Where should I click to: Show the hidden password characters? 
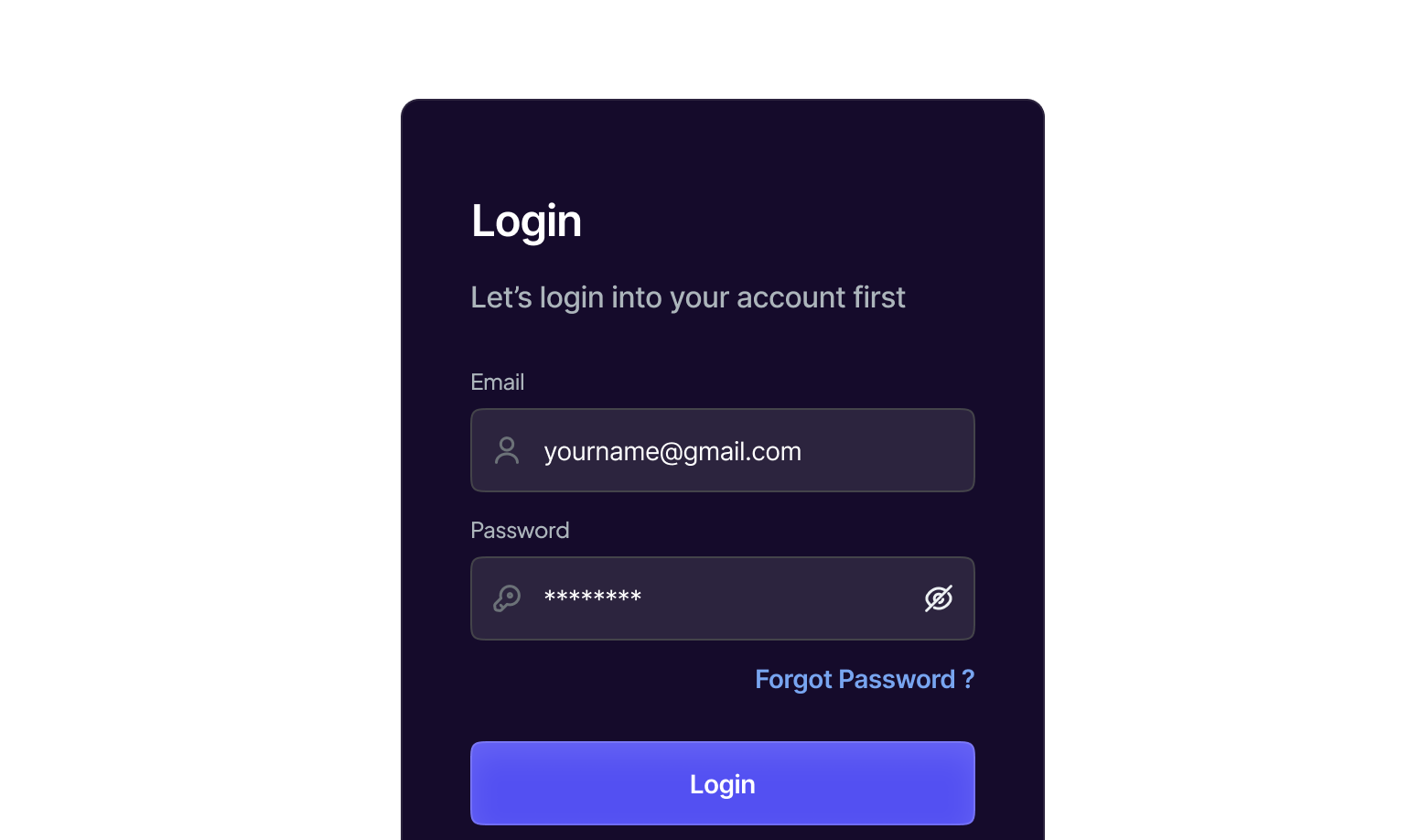939,598
